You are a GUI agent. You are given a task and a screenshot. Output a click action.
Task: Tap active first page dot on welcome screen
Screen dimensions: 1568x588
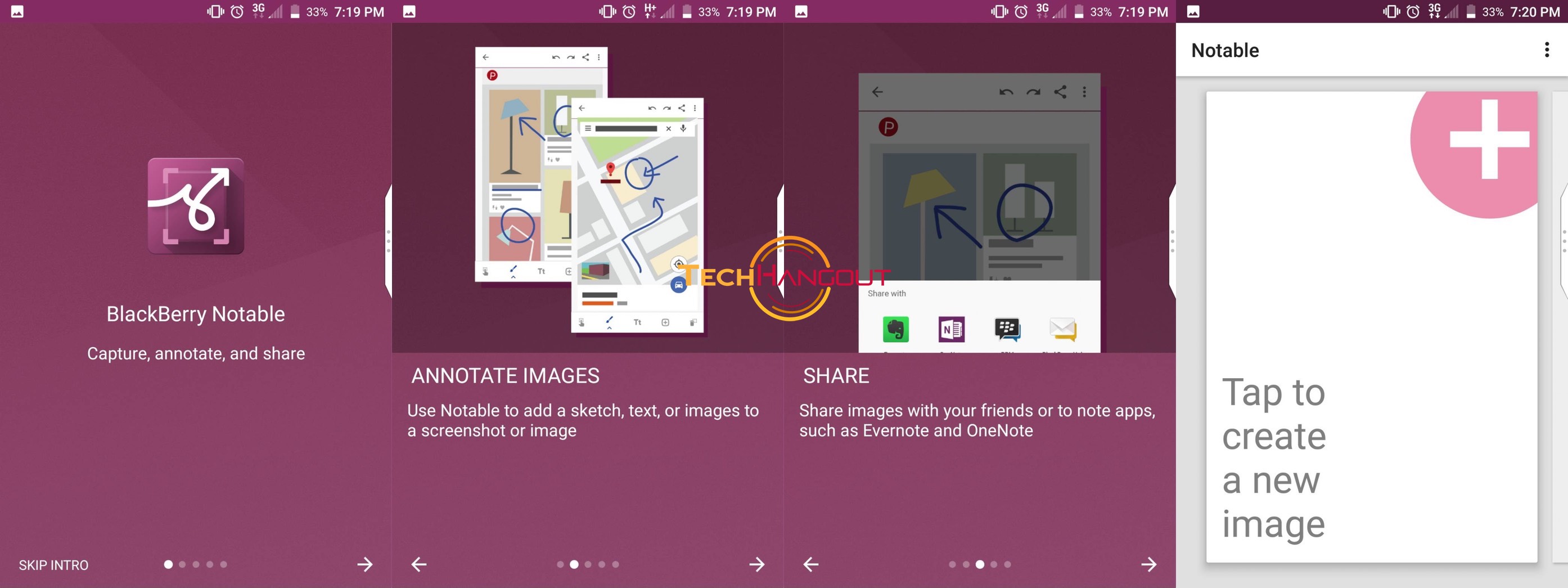click(x=169, y=564)
